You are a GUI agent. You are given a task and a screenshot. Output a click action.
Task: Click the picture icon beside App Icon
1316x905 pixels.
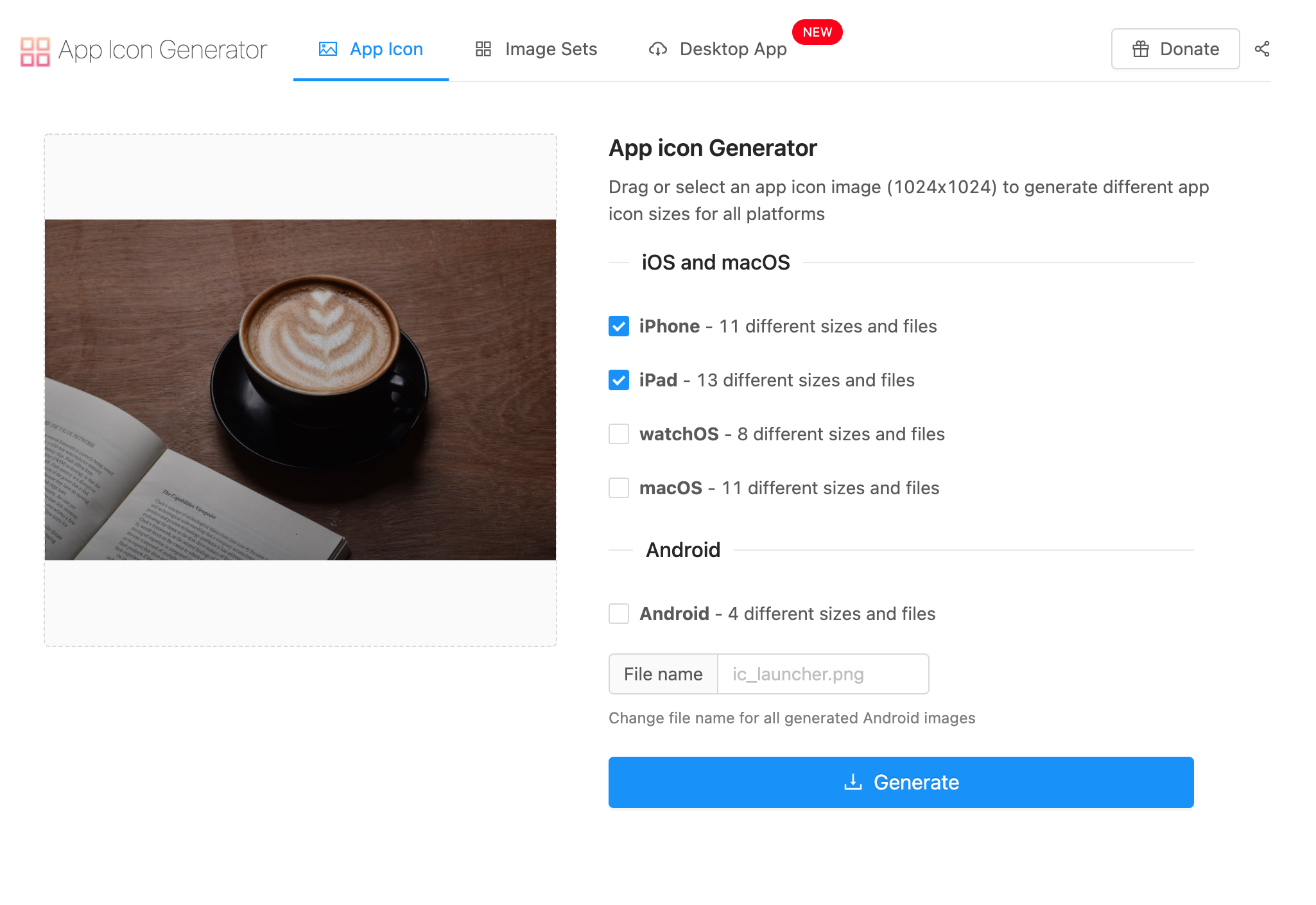point(327,49)
